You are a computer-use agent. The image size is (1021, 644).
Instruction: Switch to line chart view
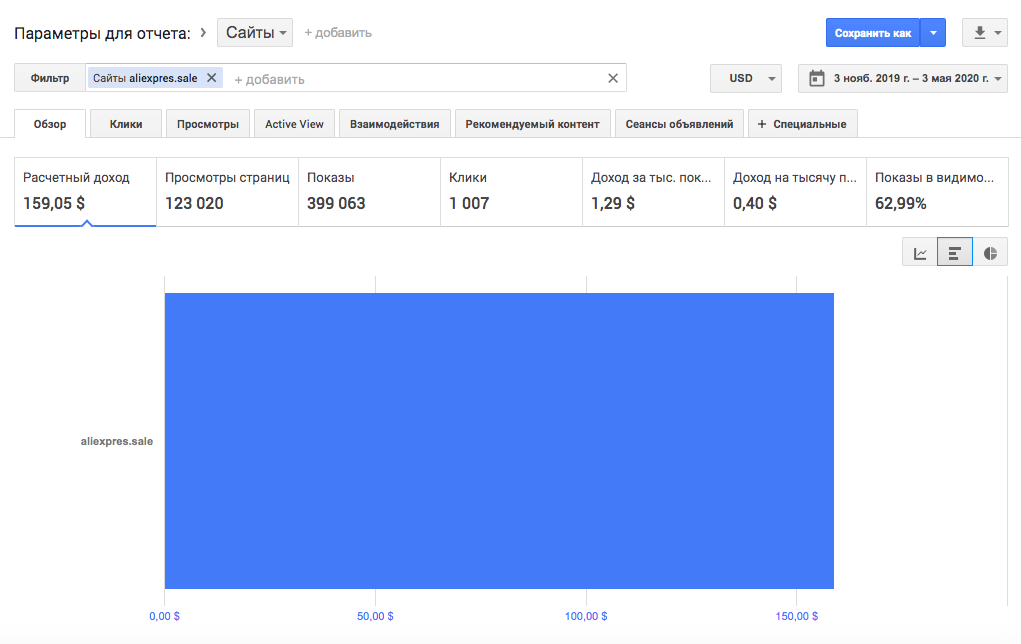point(919,253)
